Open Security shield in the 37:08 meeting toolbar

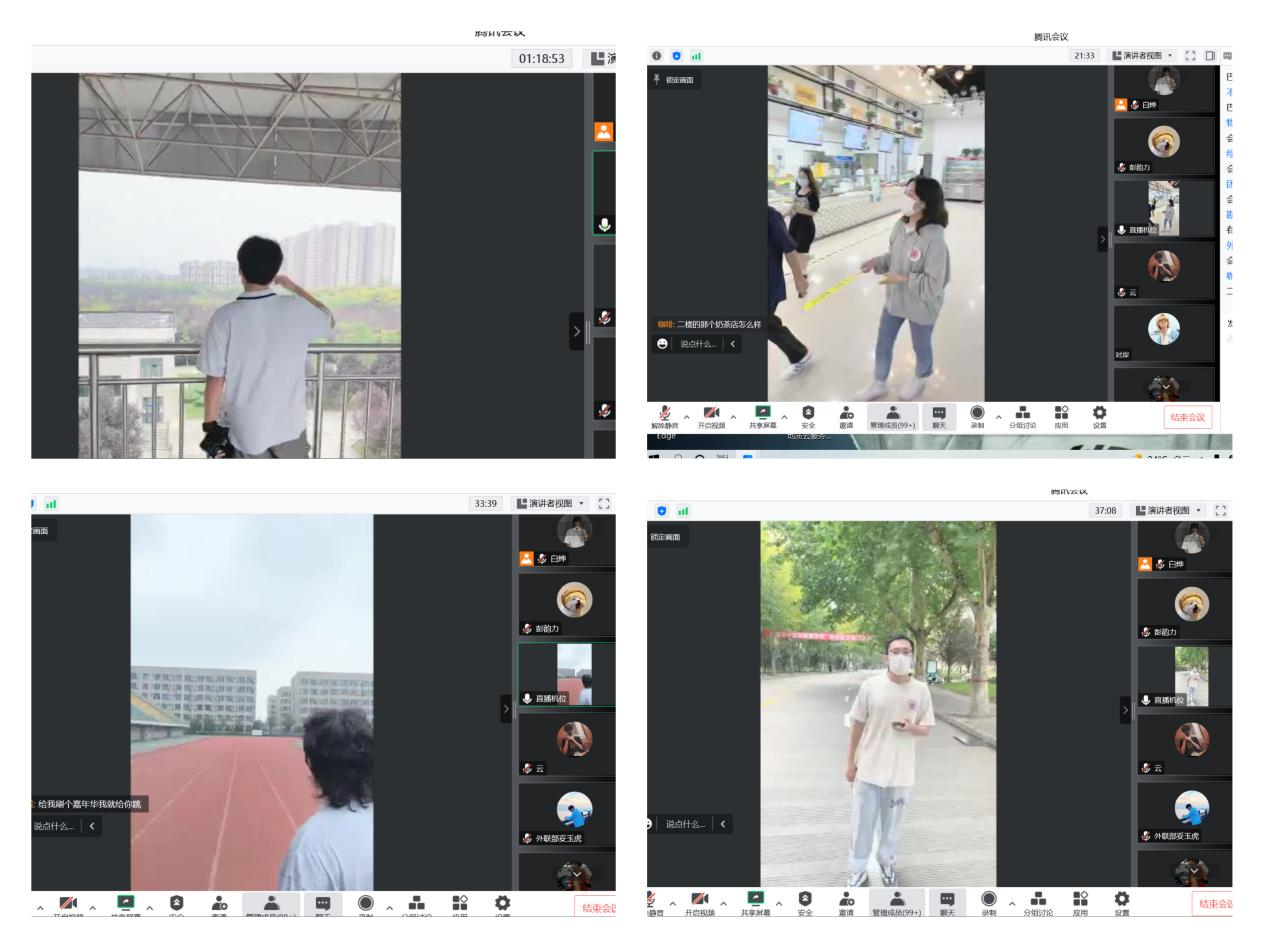pos(805,902)
